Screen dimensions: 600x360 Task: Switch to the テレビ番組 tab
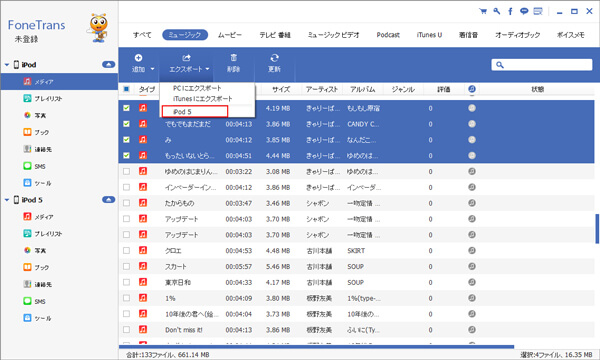[x=275, y=35]
